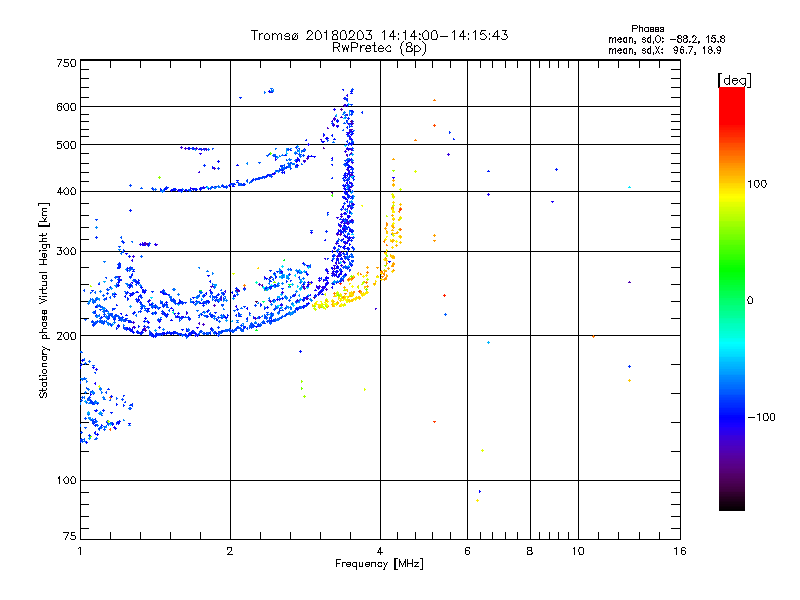The image size is (800, 600).
Task: Click the x-axis label '16'
Action: [680, 551]
